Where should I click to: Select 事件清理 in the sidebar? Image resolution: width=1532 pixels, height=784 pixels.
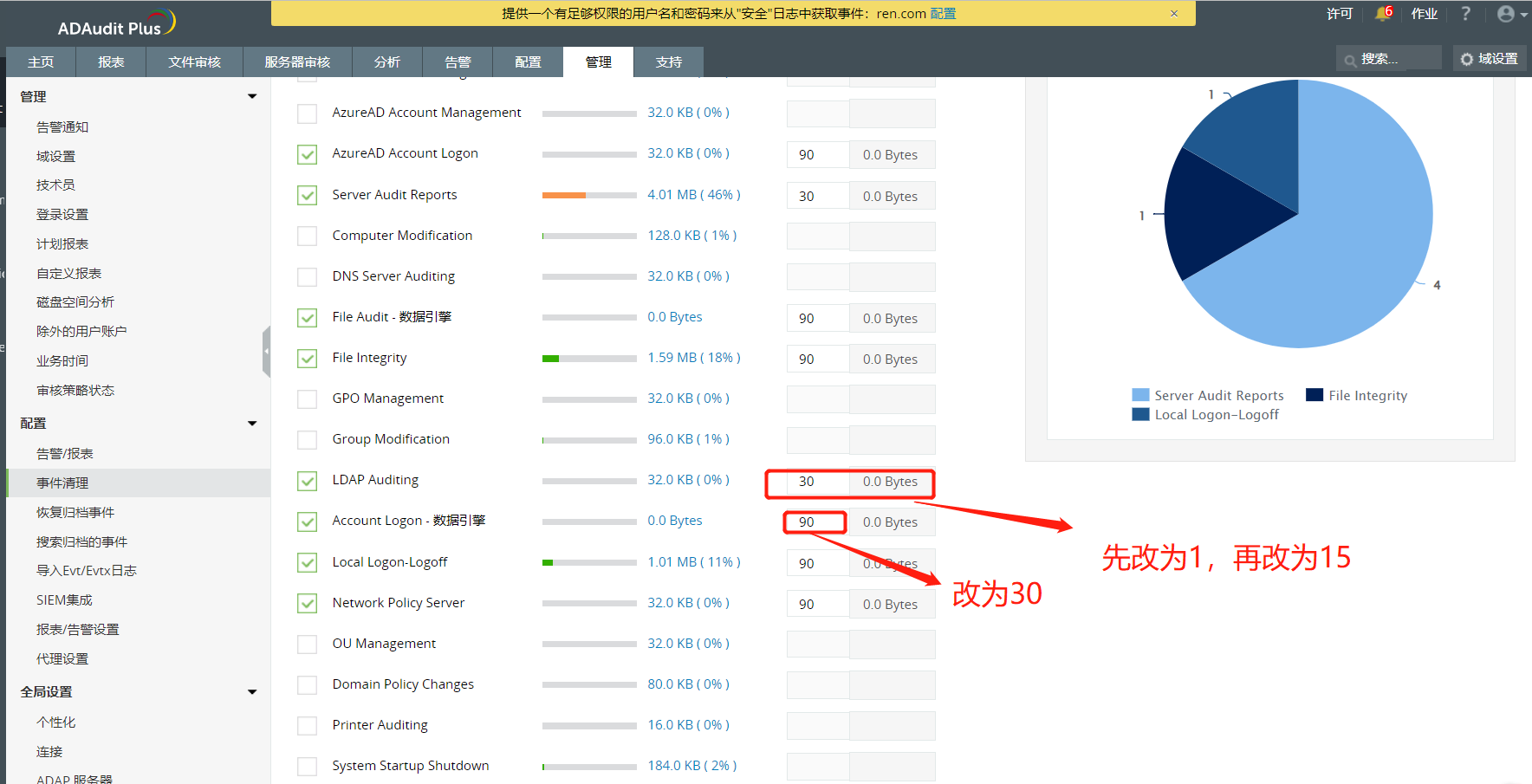pos(139,483)
